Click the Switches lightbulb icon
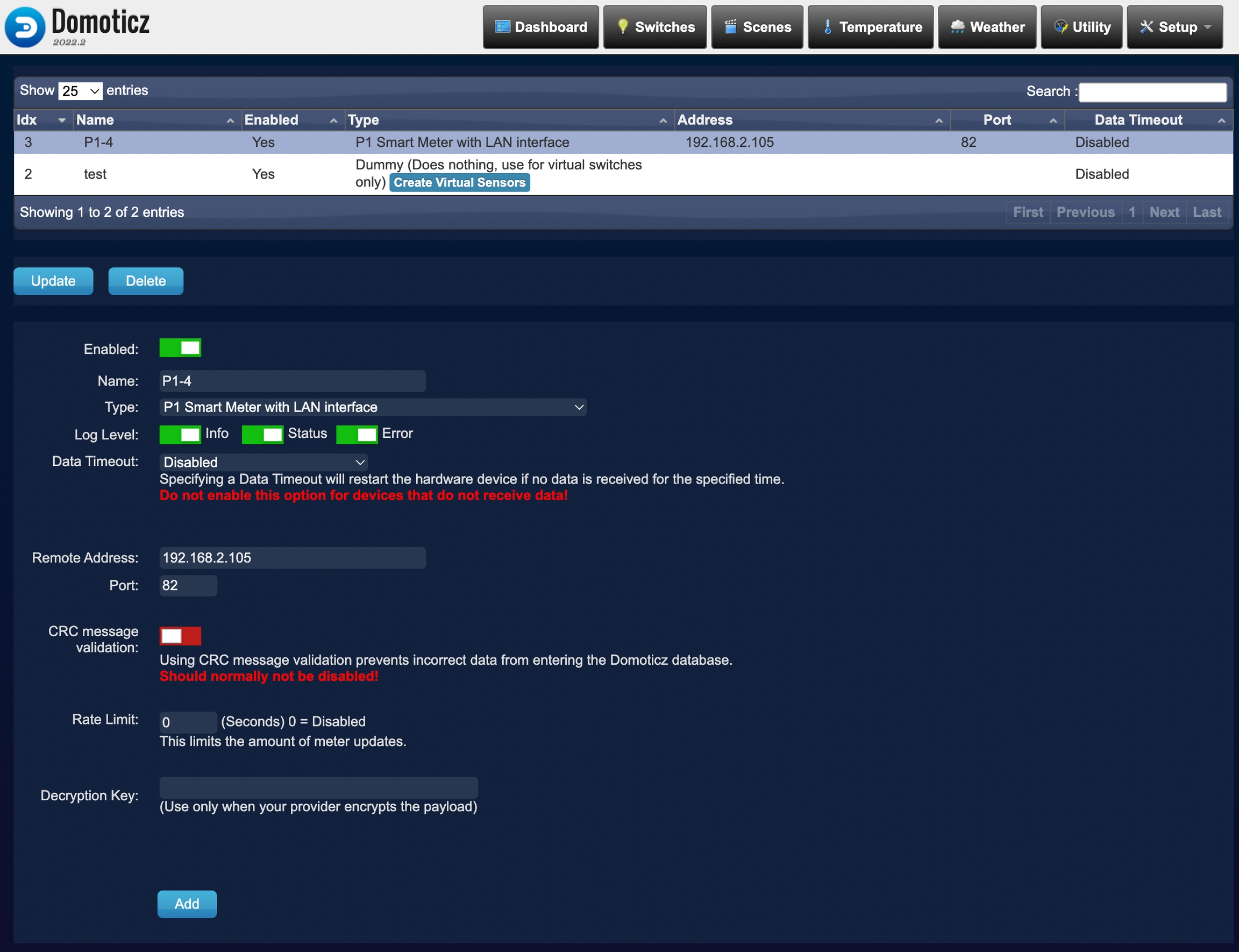 (622, 27)
